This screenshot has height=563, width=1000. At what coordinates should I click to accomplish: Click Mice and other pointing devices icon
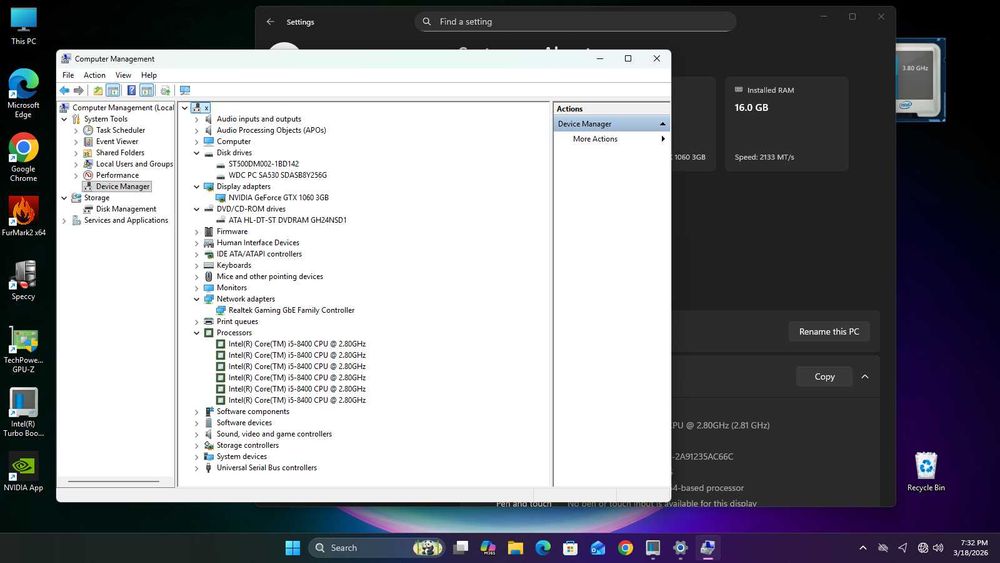209,277
